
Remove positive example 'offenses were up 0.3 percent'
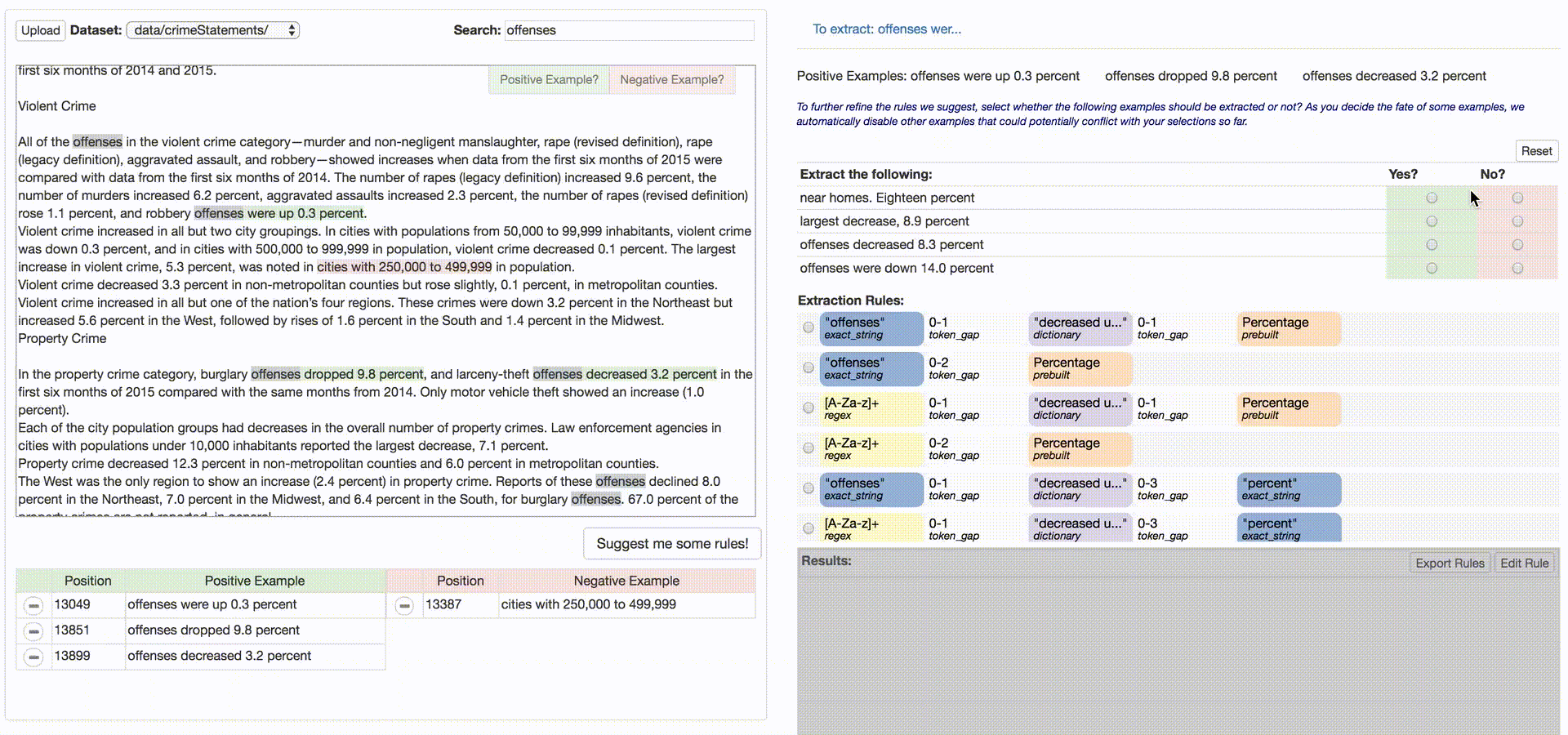33,605
